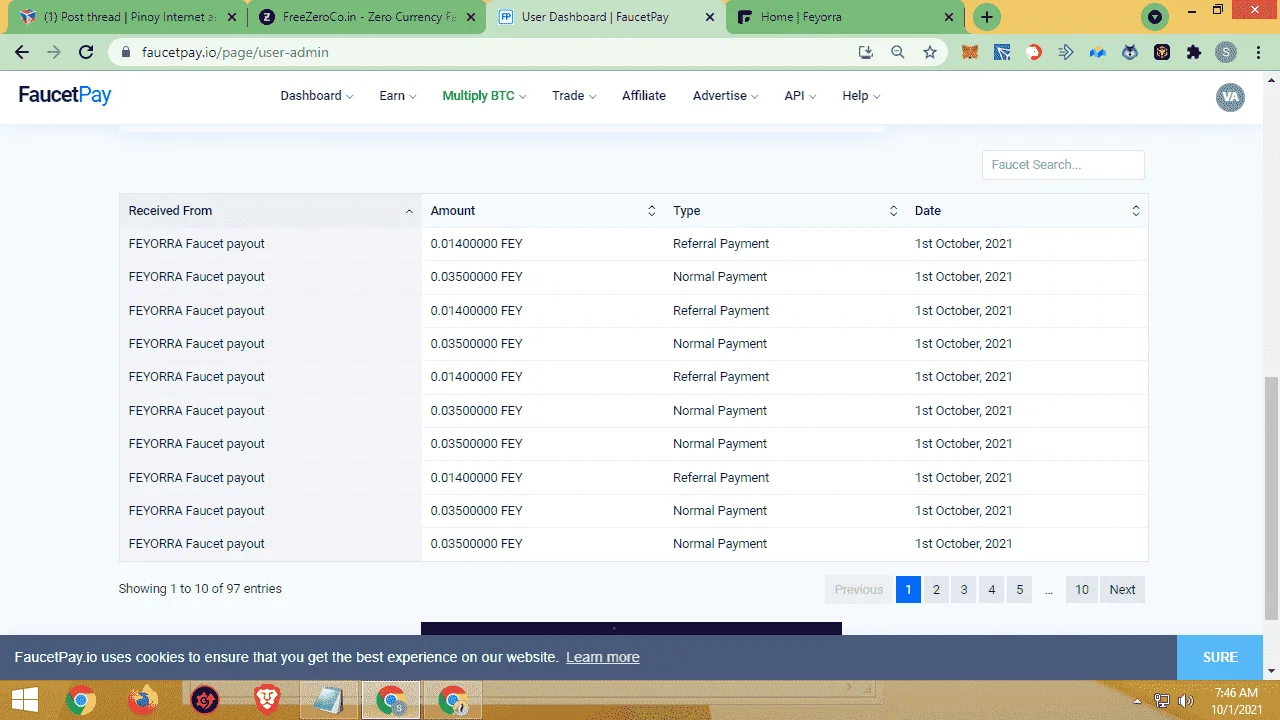The height and width of the screenshot is (720, 1280).
Task: Sort the table by Amount column
Action: [543, 211]
